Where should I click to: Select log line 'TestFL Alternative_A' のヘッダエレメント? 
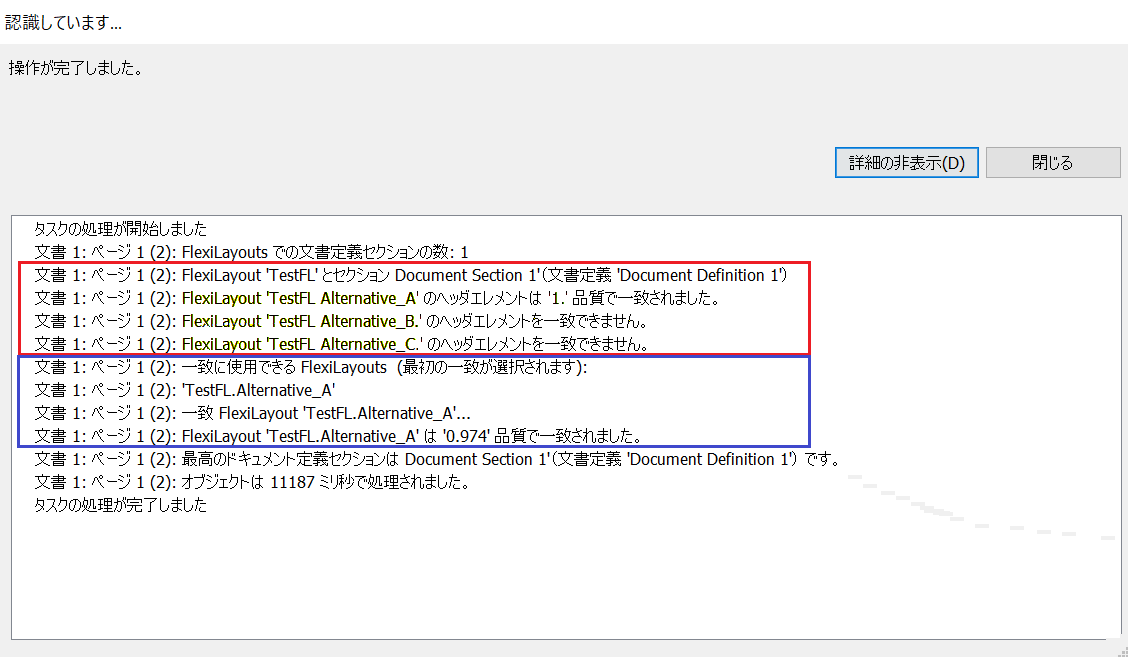click(x=378, y=298)
